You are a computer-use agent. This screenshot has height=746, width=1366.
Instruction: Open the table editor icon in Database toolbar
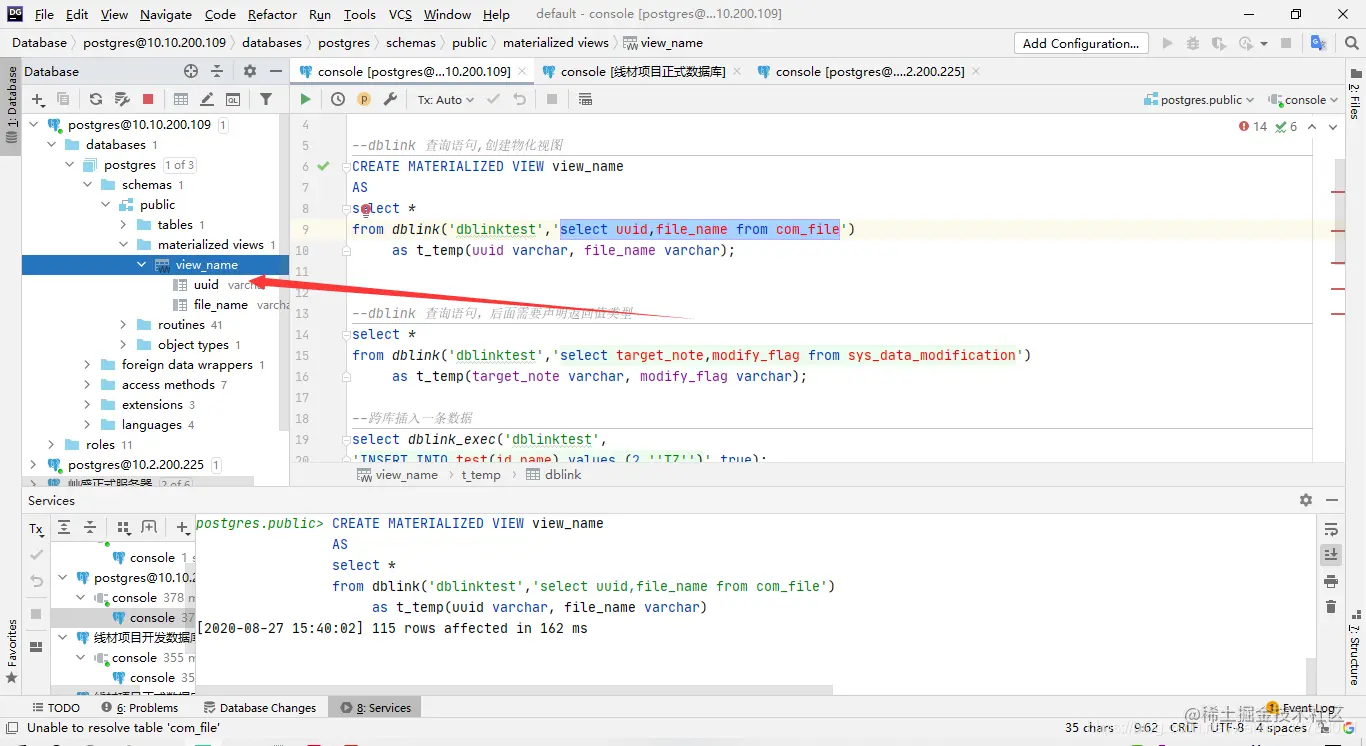pos(181,99)
